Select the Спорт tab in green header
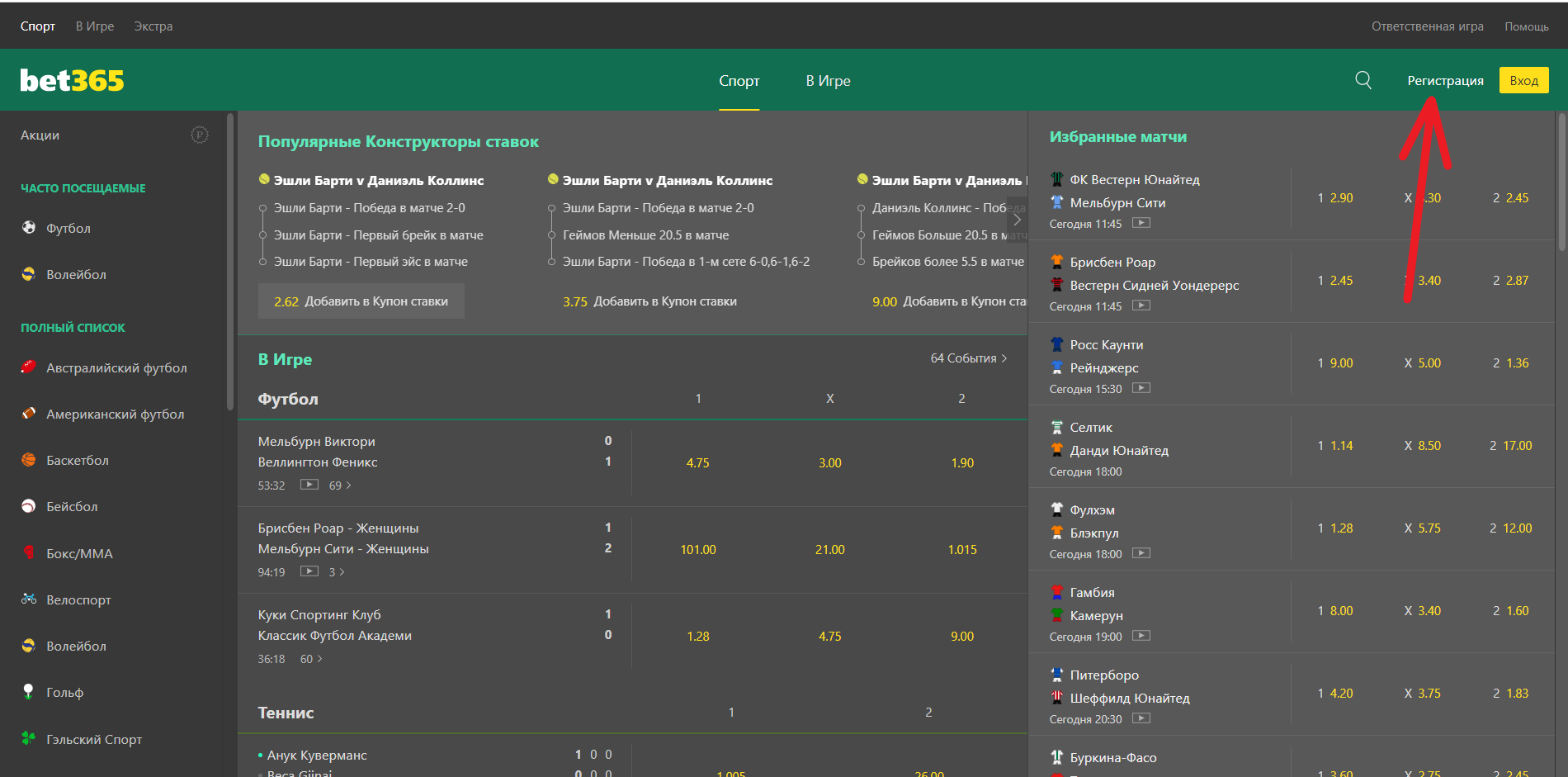Viewport: 1568px width, 777px height. pos(739,81)
